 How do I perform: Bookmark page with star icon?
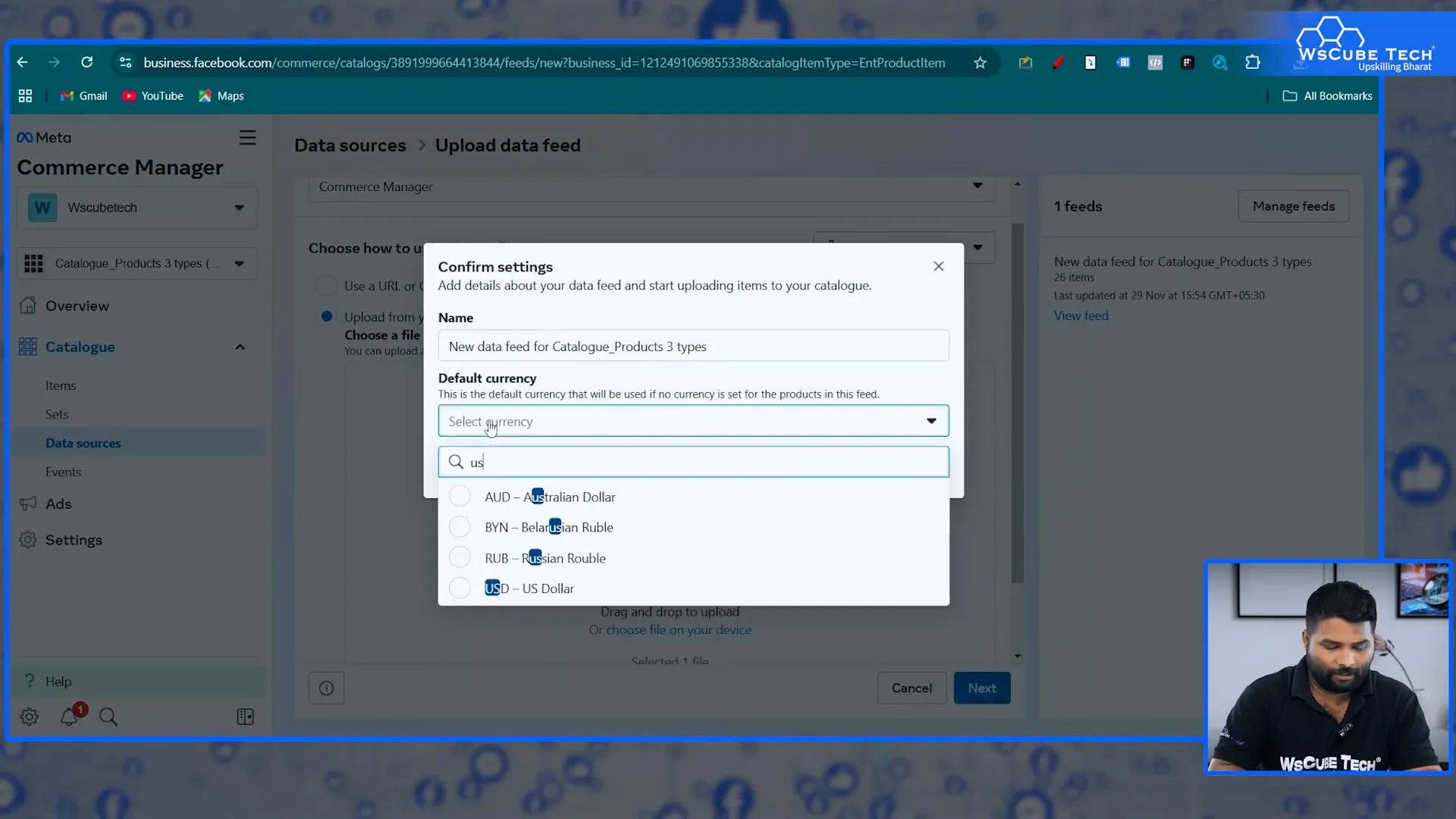click(x=980, y=63)
